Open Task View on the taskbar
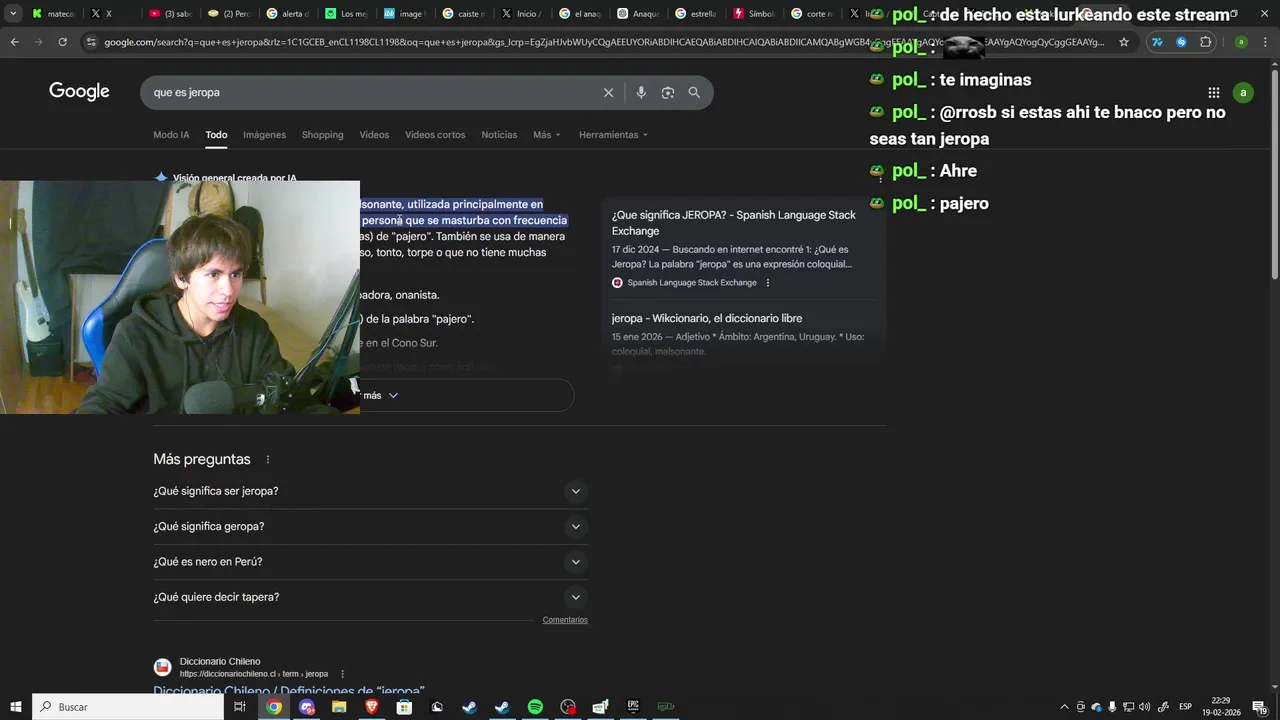 tap(240, 707)
